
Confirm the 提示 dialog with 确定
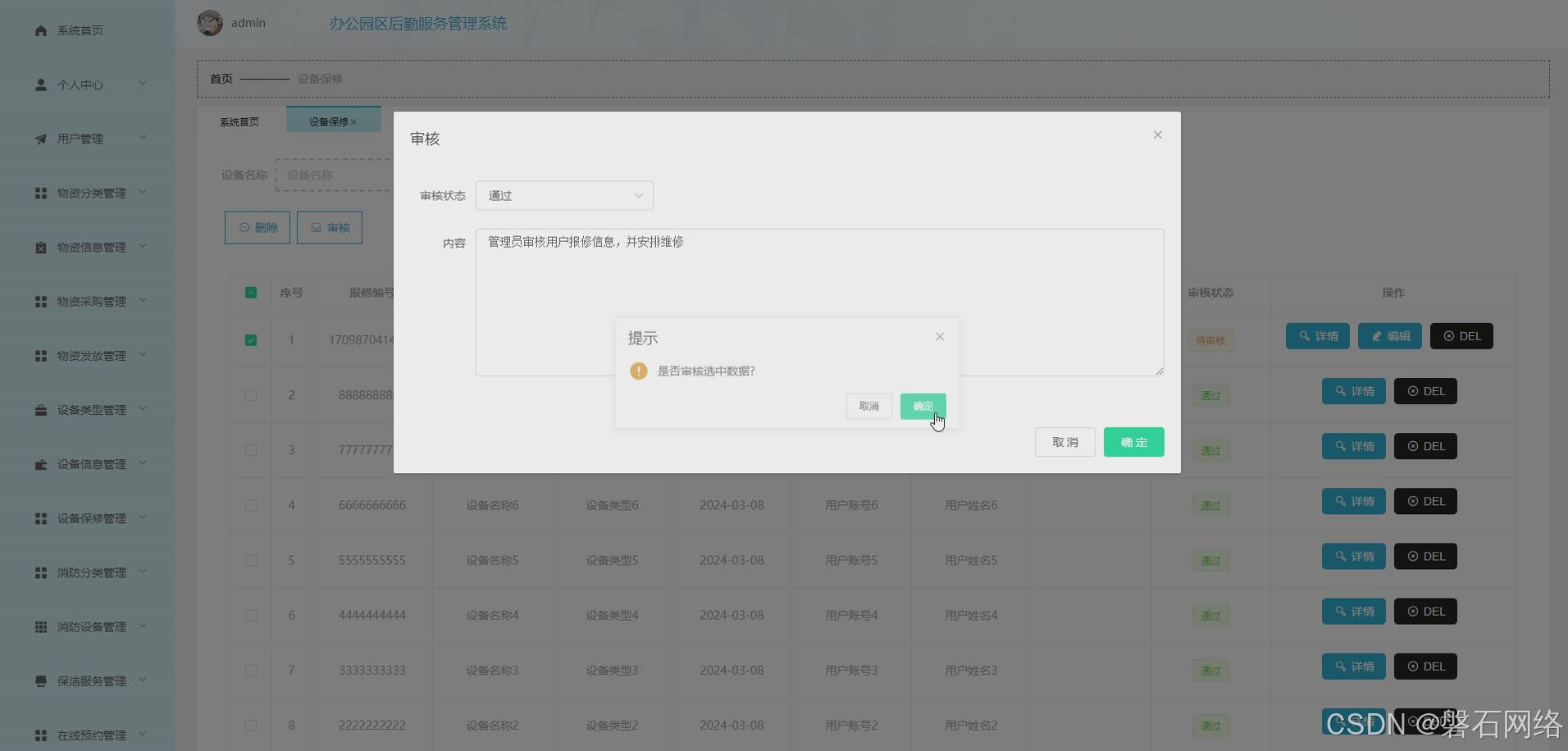point(923,406)
